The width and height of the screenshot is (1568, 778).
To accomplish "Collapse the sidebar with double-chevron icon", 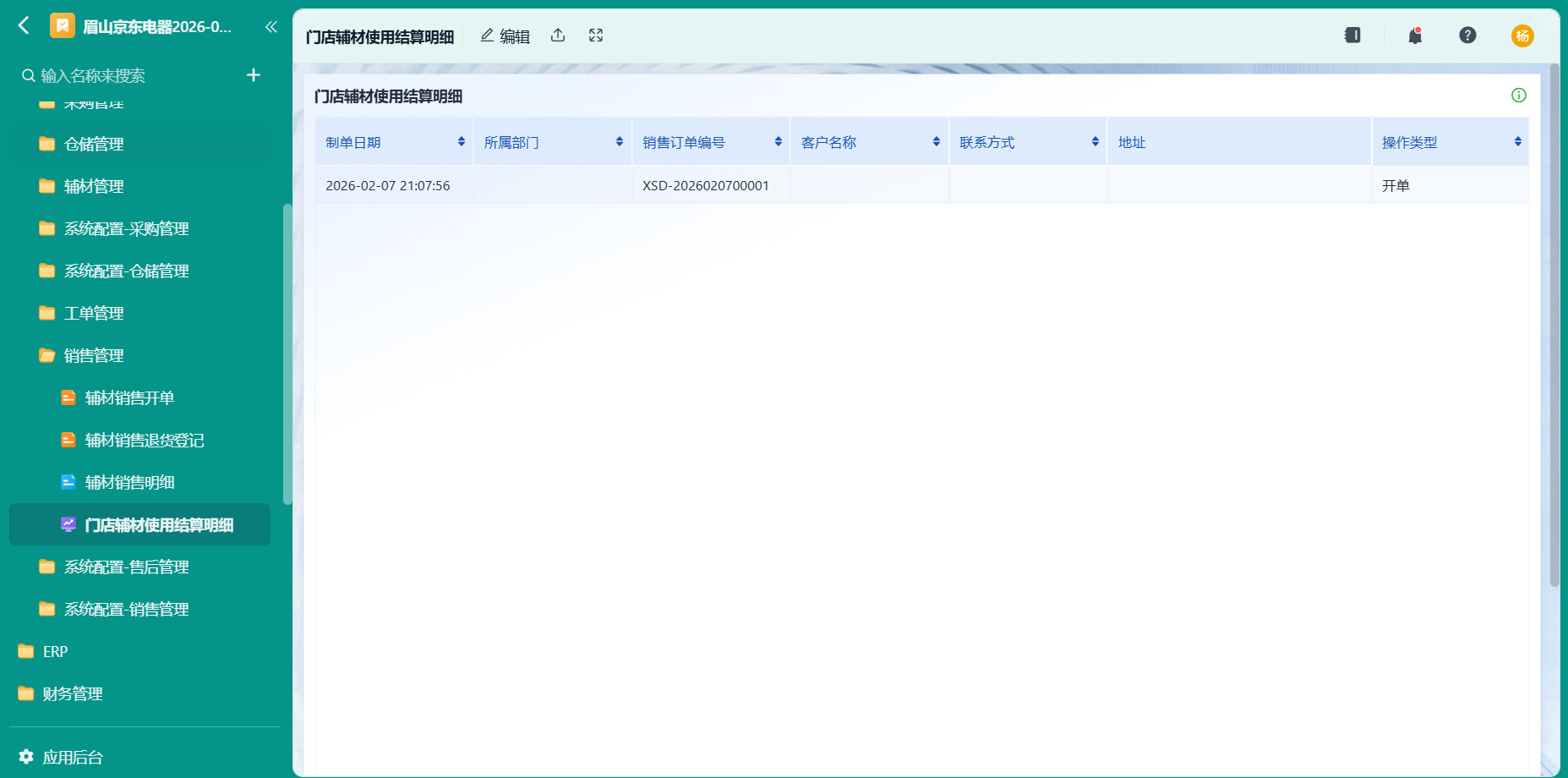I will (x=270, y=27).
